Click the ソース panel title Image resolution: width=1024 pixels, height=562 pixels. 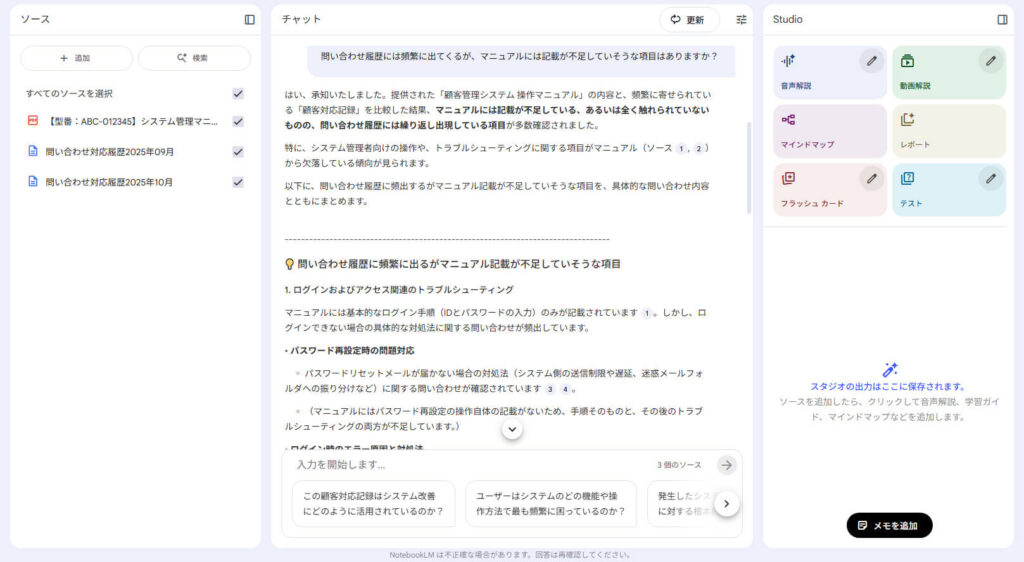(x=35, y=20)
